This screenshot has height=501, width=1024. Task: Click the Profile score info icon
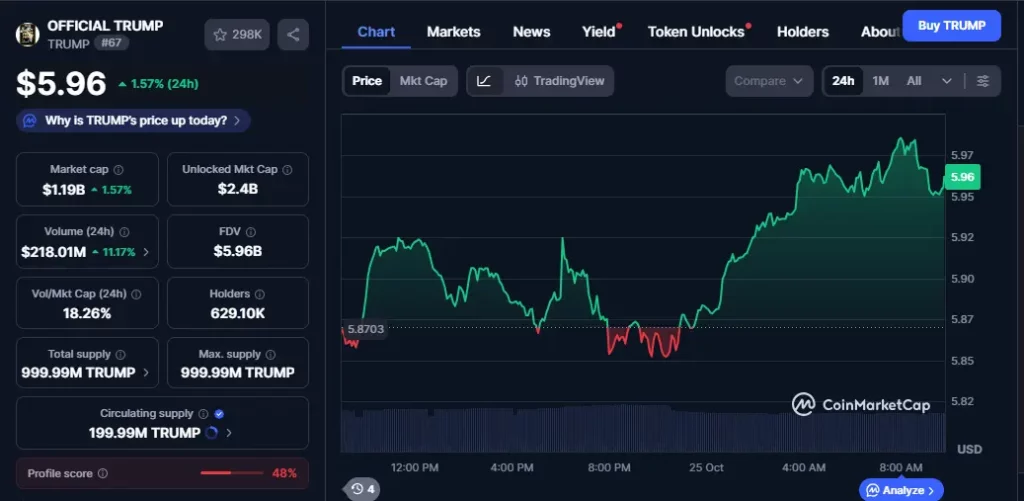[102, 473]
